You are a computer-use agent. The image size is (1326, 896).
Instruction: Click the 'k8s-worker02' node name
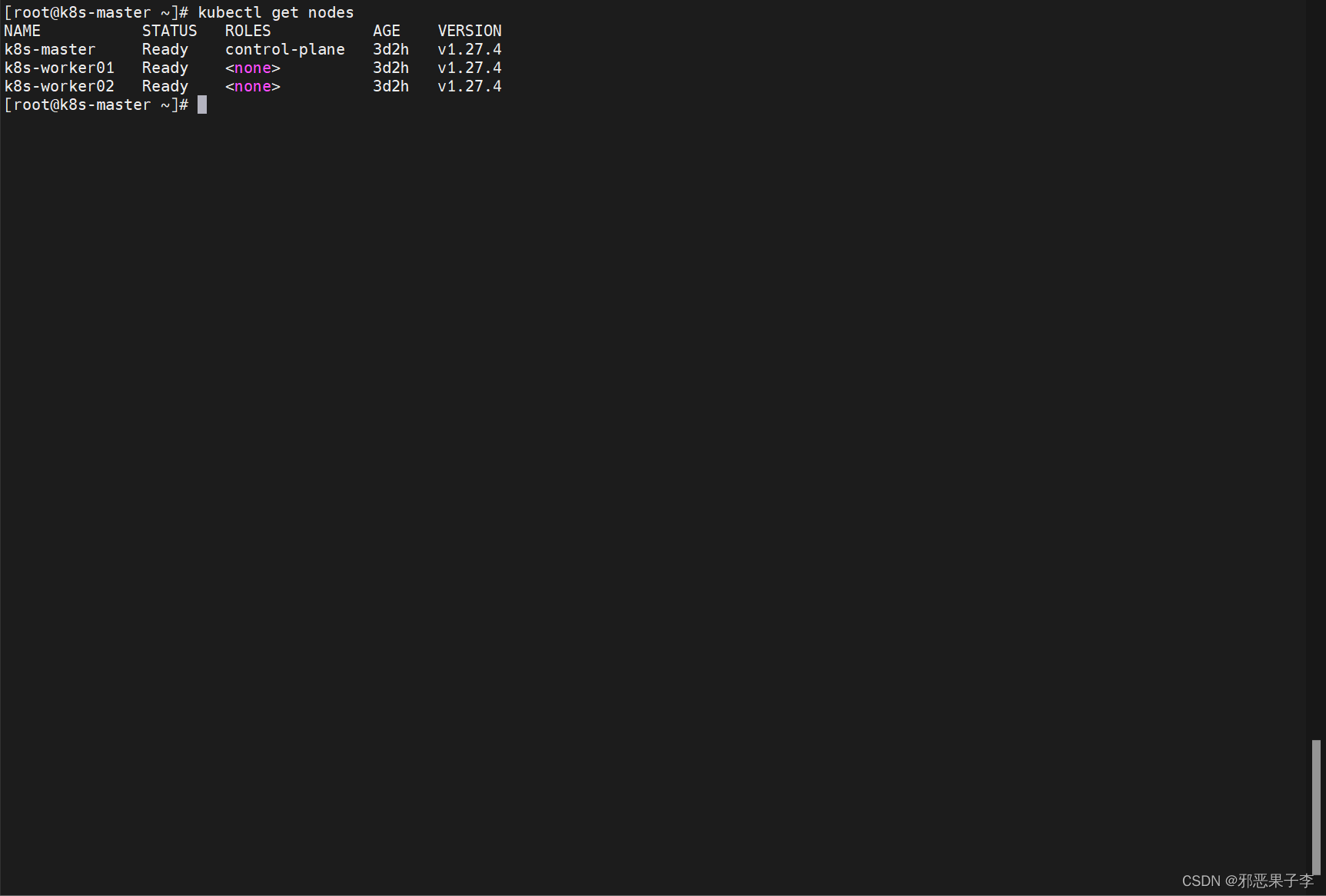(x=59, y=86)
